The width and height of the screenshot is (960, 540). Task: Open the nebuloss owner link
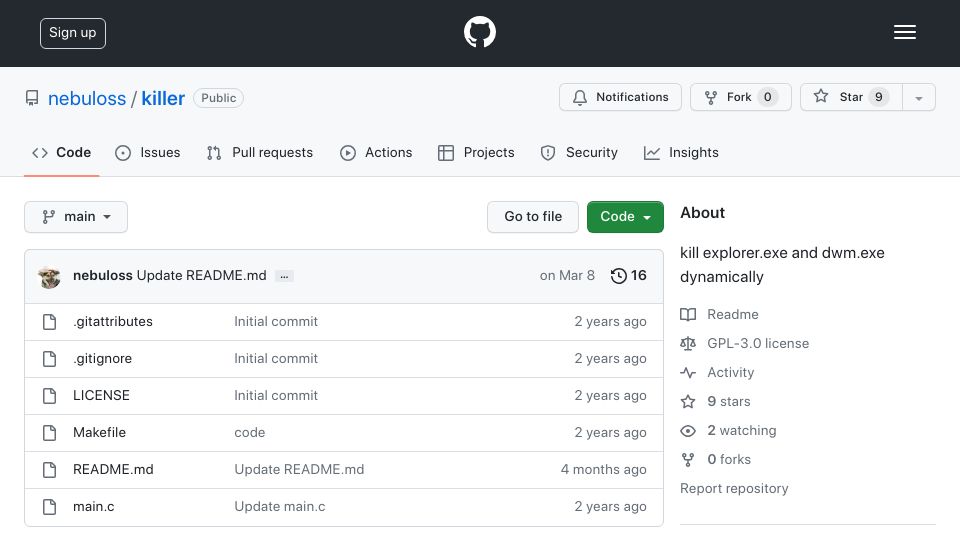pos(87,99)
